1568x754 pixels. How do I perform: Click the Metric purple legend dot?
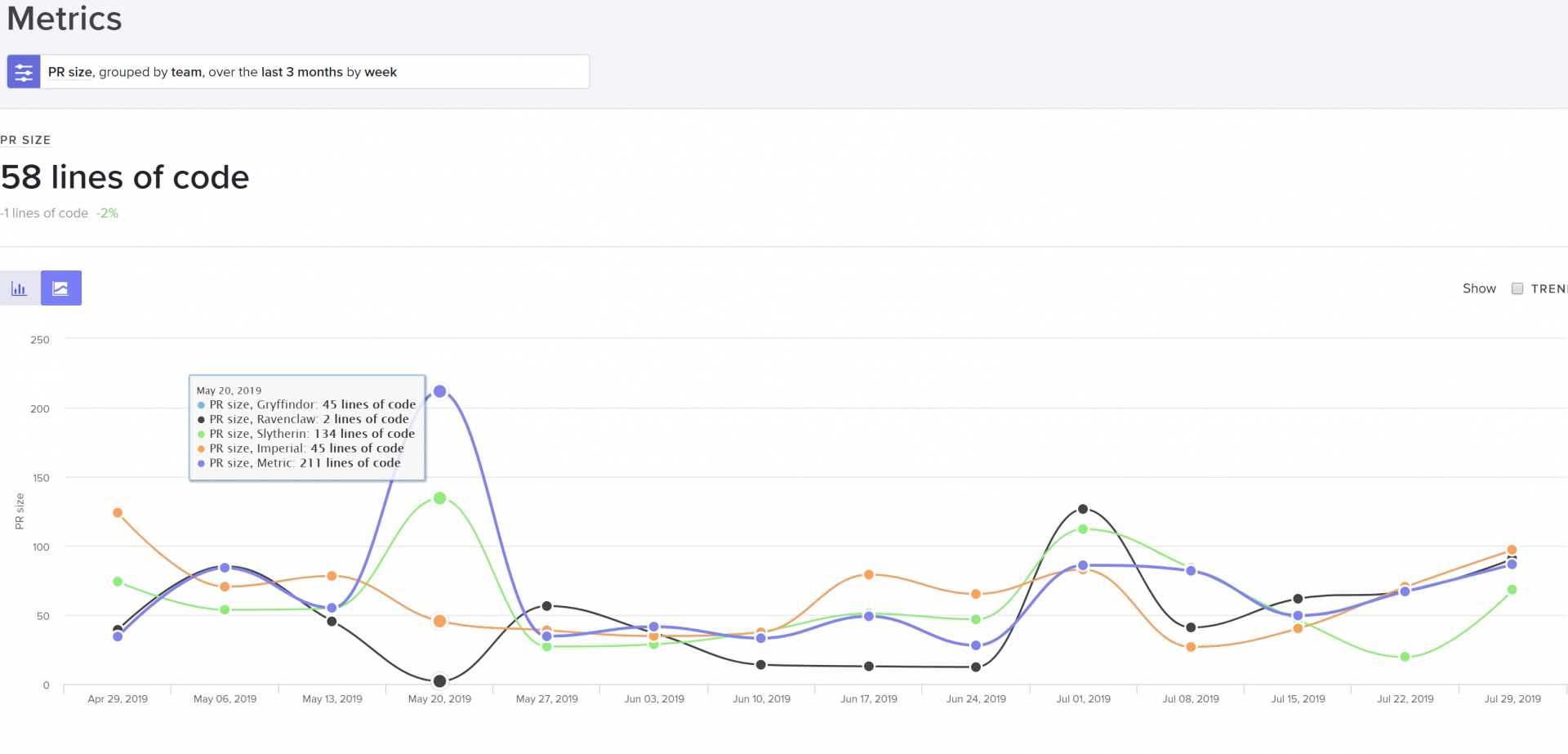coord(201,463)
